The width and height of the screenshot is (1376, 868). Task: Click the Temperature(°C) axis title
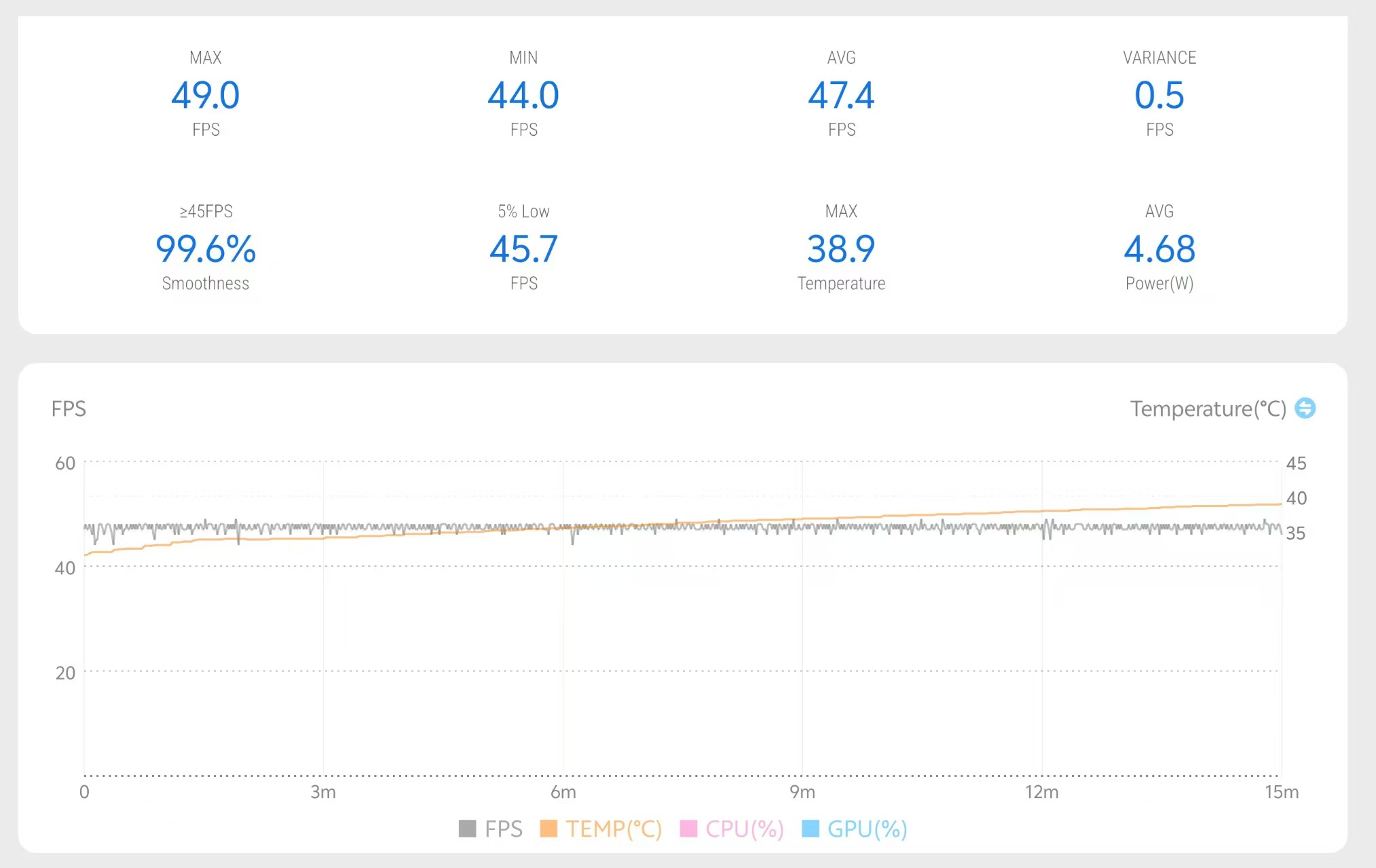coord(1208,409)
